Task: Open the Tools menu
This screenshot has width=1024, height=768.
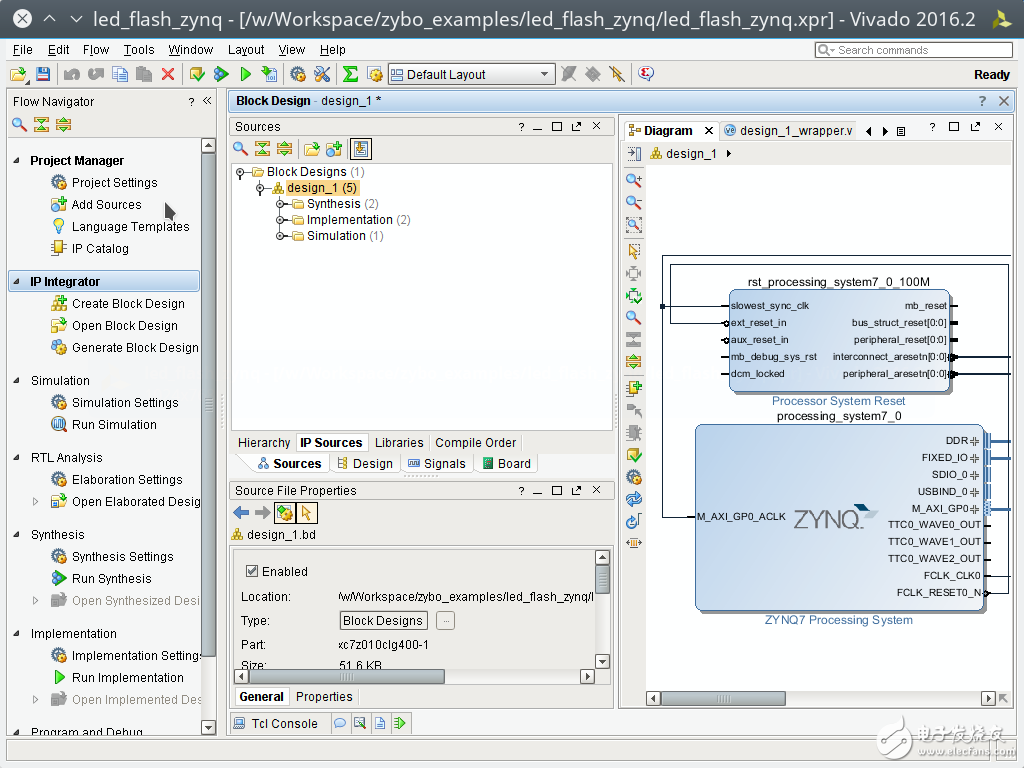Action: click(139, 49)
